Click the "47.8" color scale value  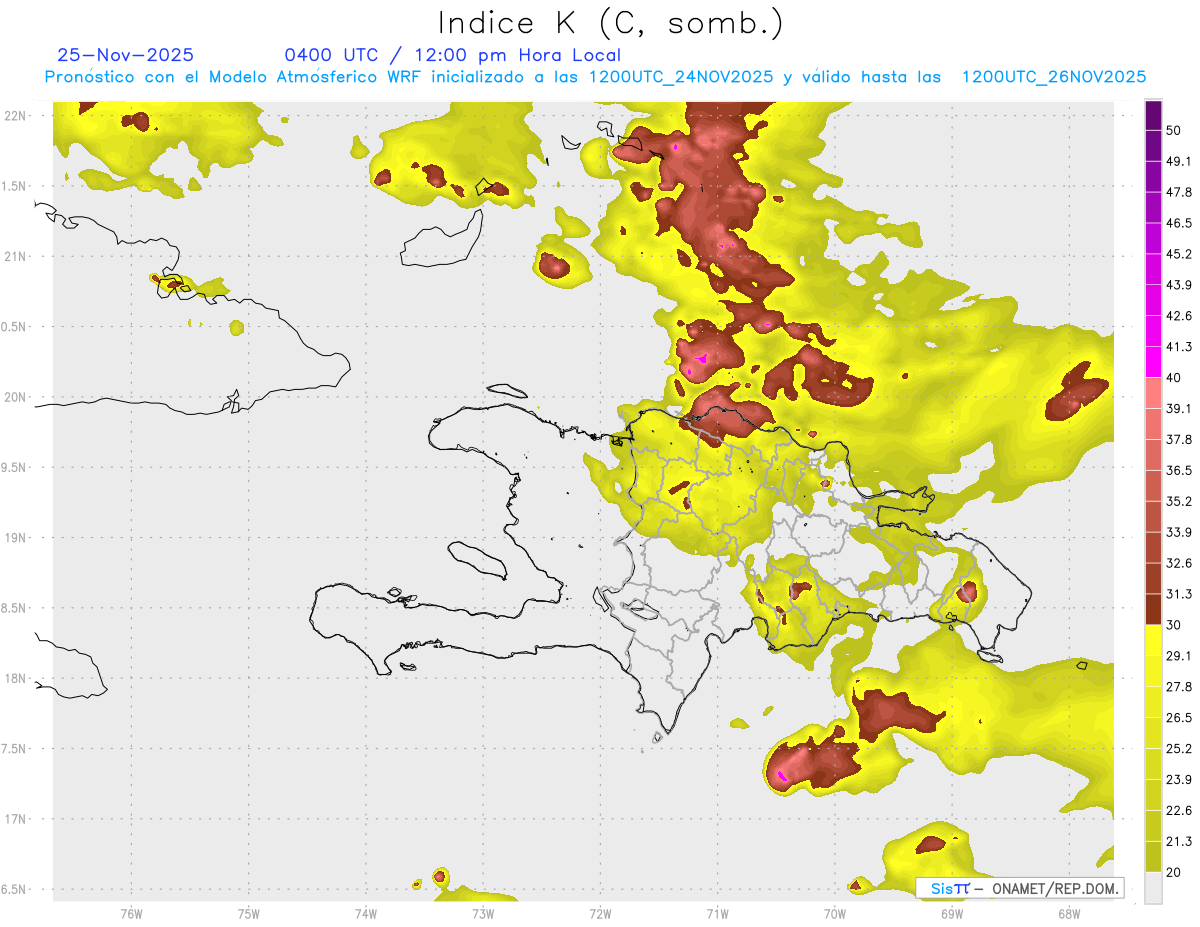[x=1179, y=192]
